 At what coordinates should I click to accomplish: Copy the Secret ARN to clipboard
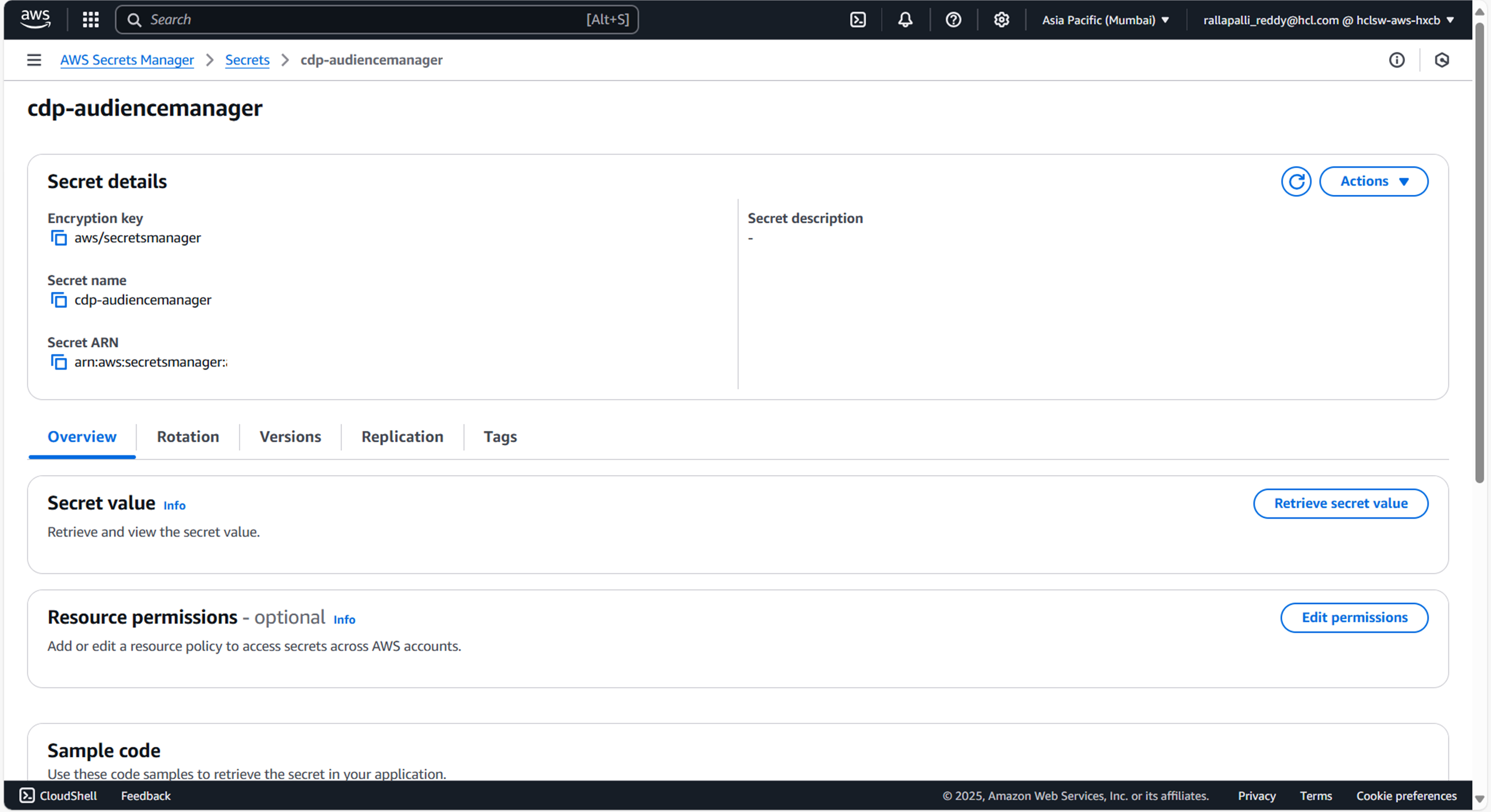coord(59,362)
